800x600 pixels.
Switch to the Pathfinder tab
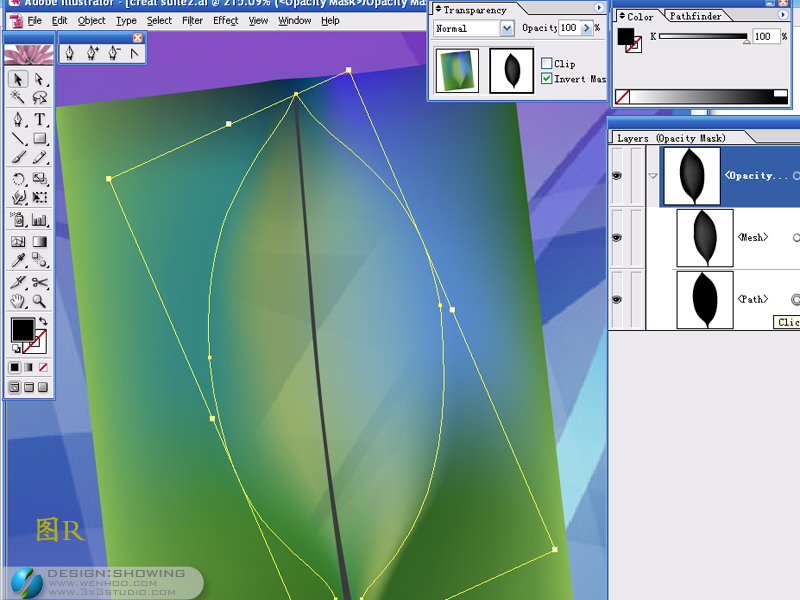coord(695,16)
